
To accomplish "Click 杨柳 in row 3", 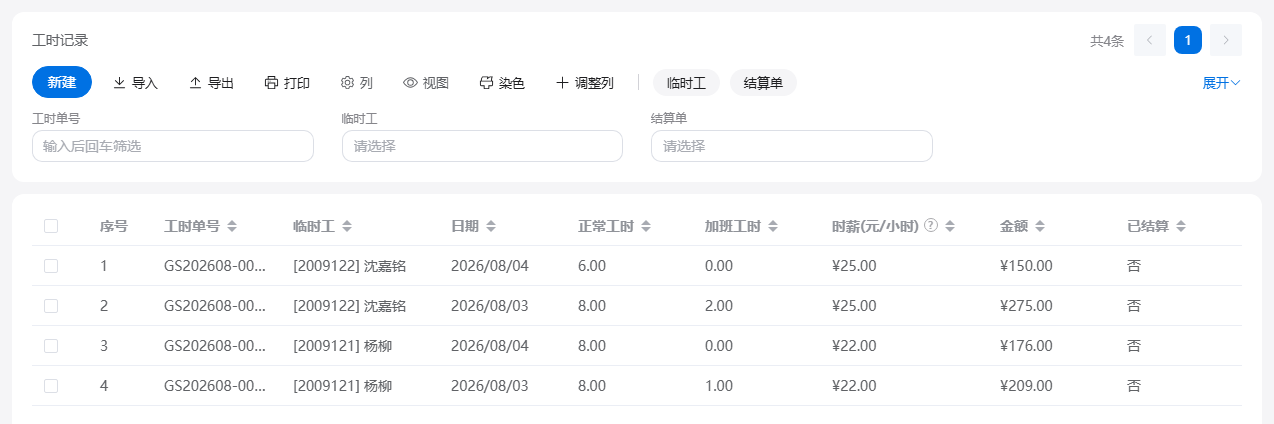I will [x=377, y=346].
